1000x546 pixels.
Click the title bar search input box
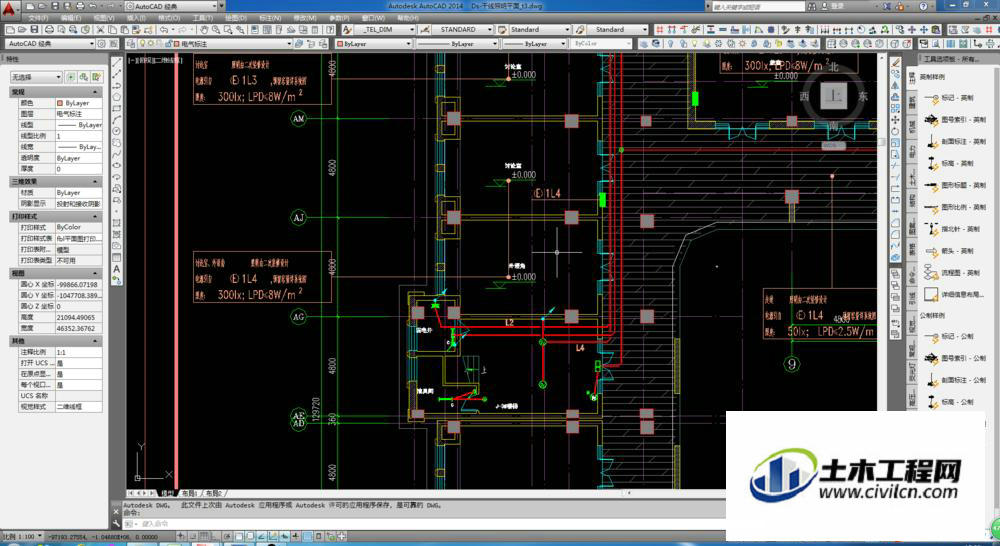click(758, 6)
